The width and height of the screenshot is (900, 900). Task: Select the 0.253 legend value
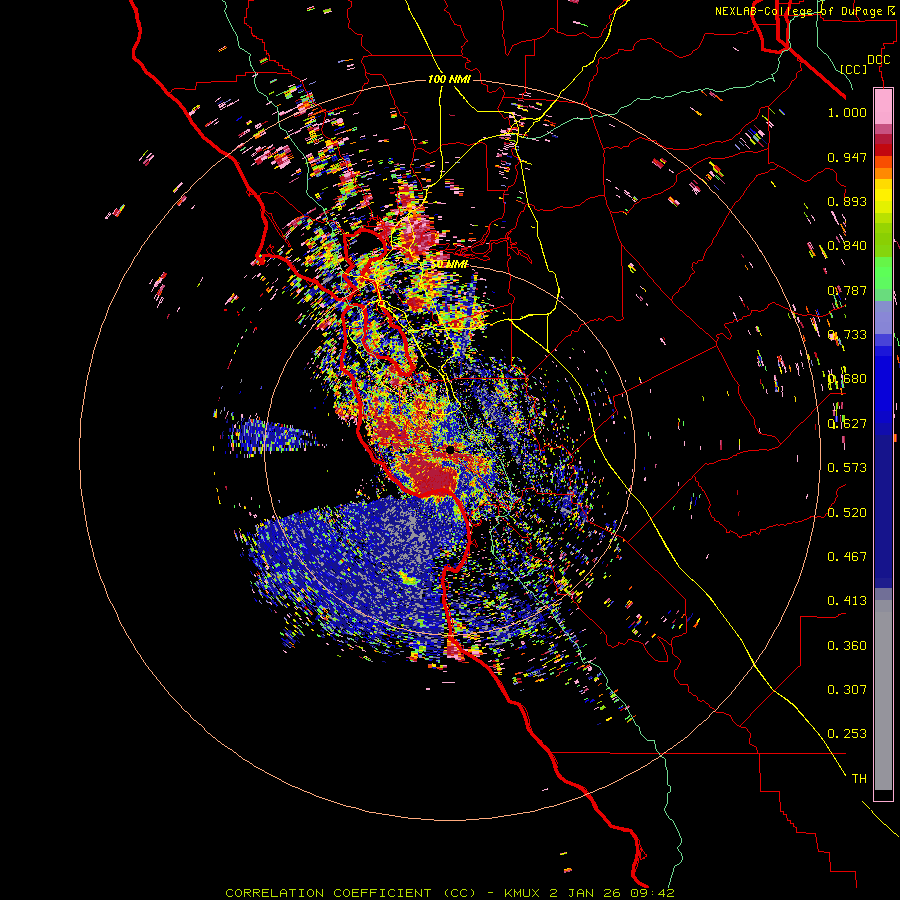847,734
